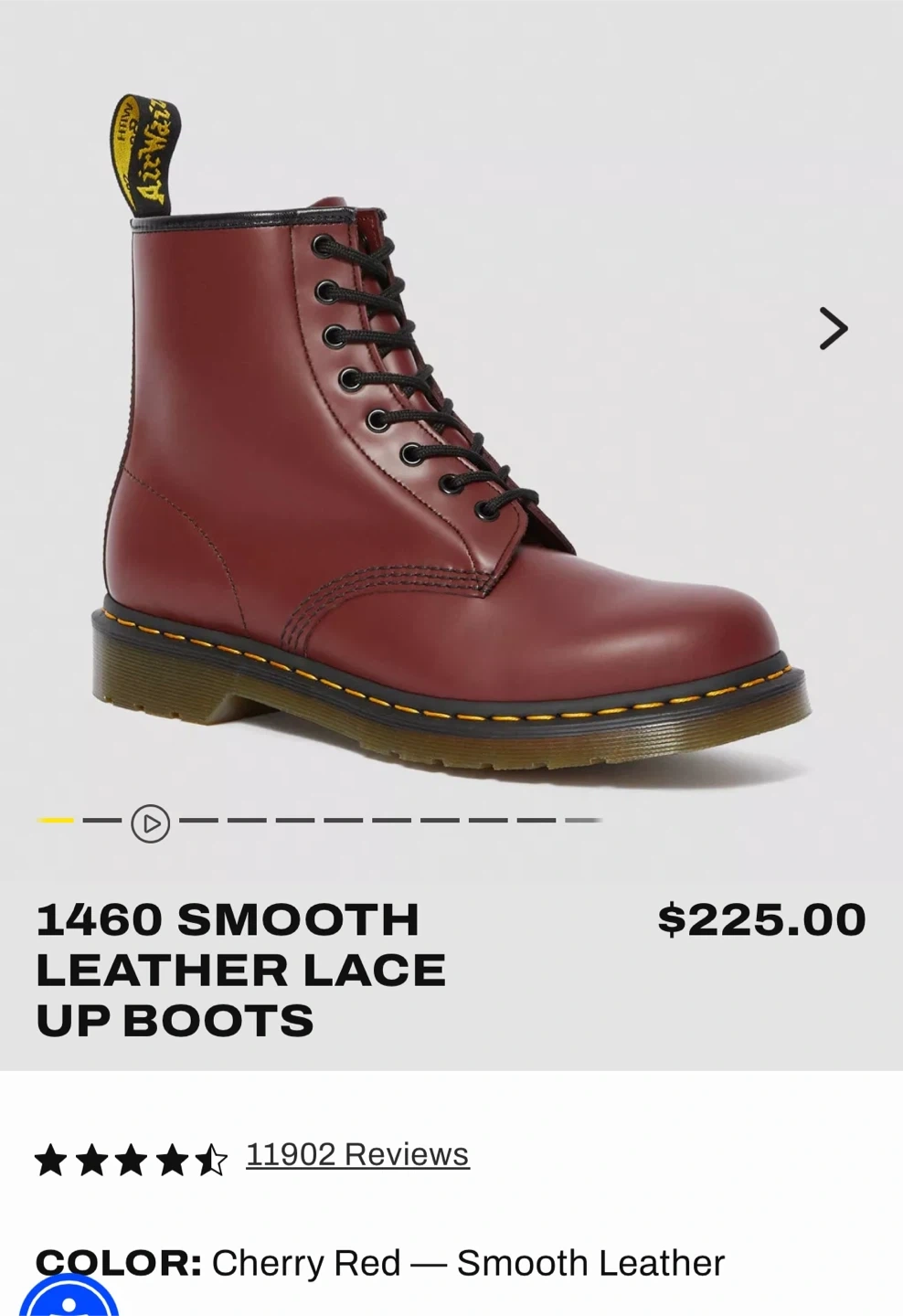Go to next product image arrow
This screenshot has width=903, height=1316.
coord(833,328)
